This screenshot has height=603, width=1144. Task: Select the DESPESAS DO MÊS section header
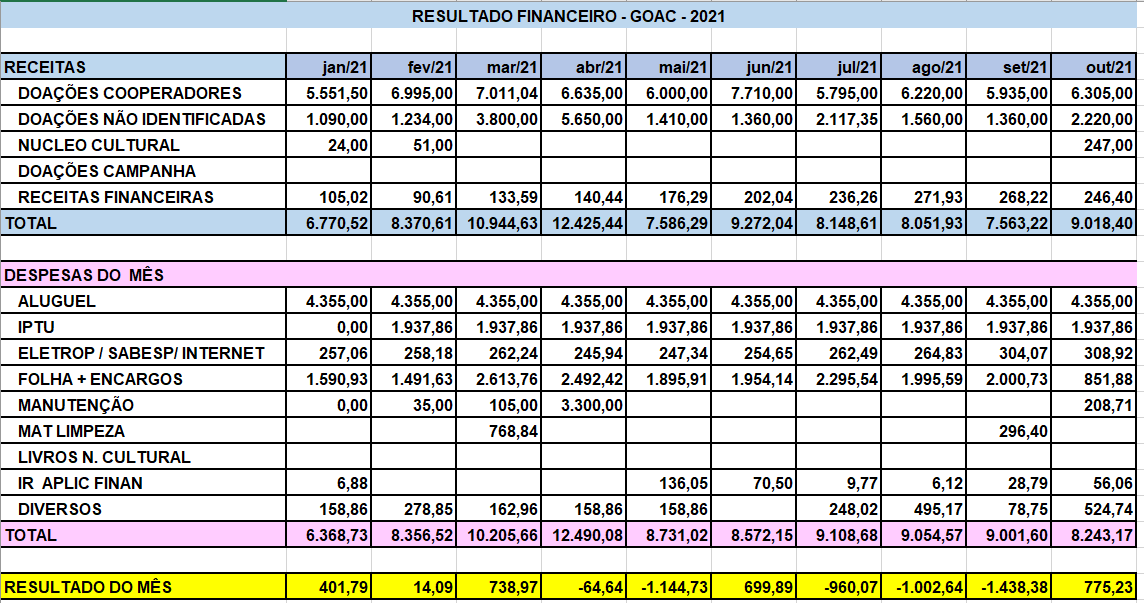click(x=568, y=274)
